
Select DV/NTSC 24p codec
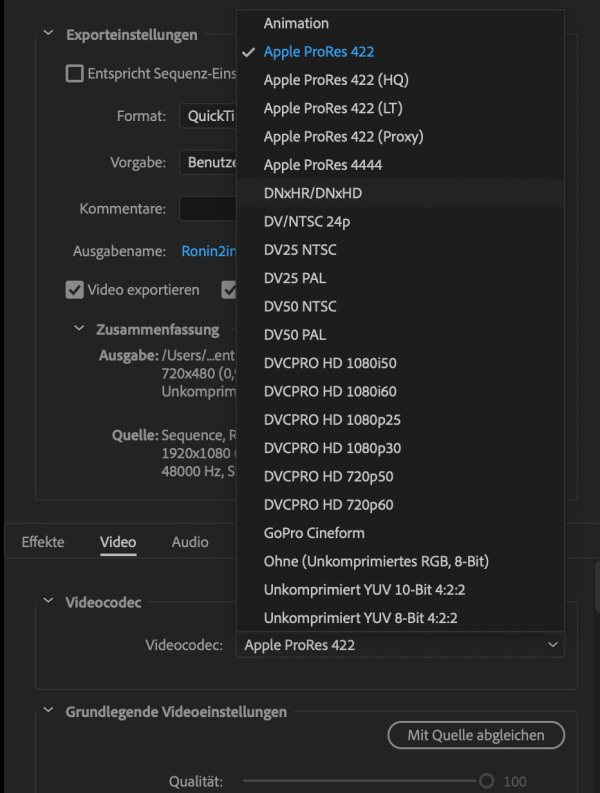pos(400,222)
